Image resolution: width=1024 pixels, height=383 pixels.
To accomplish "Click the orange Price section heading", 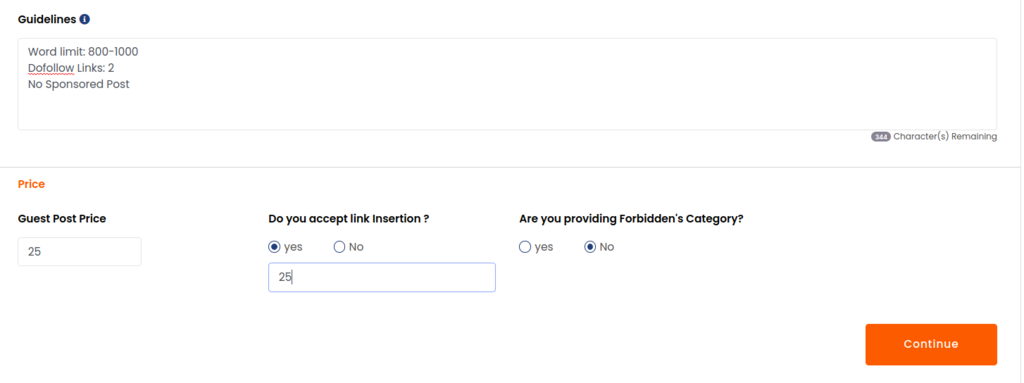I will [x=31, y=184].
